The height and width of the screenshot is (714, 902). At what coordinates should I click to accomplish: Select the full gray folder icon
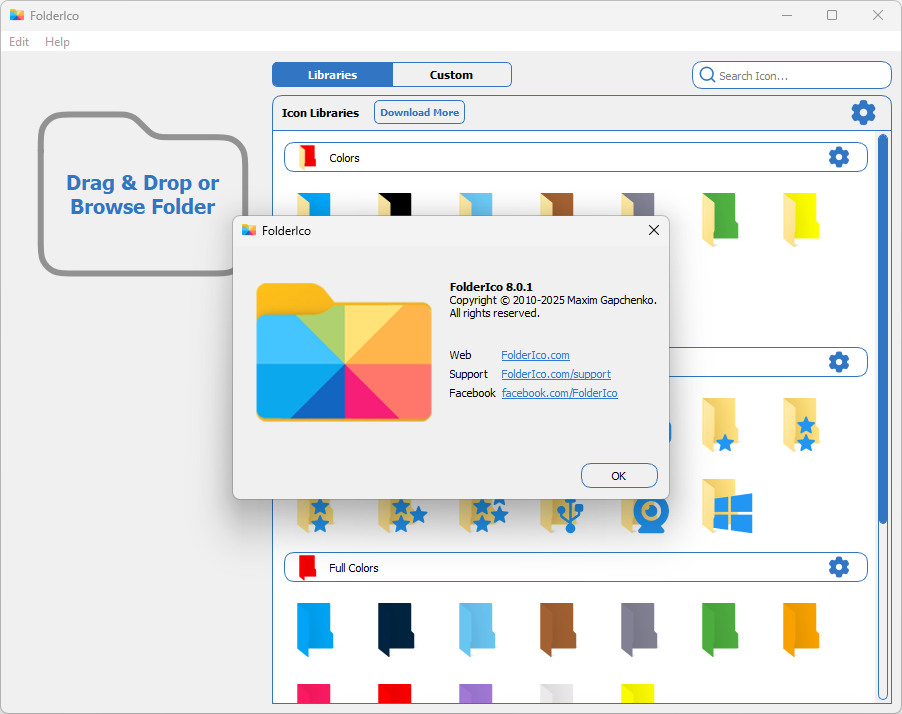pyautogui.click(x=639, y=629)
